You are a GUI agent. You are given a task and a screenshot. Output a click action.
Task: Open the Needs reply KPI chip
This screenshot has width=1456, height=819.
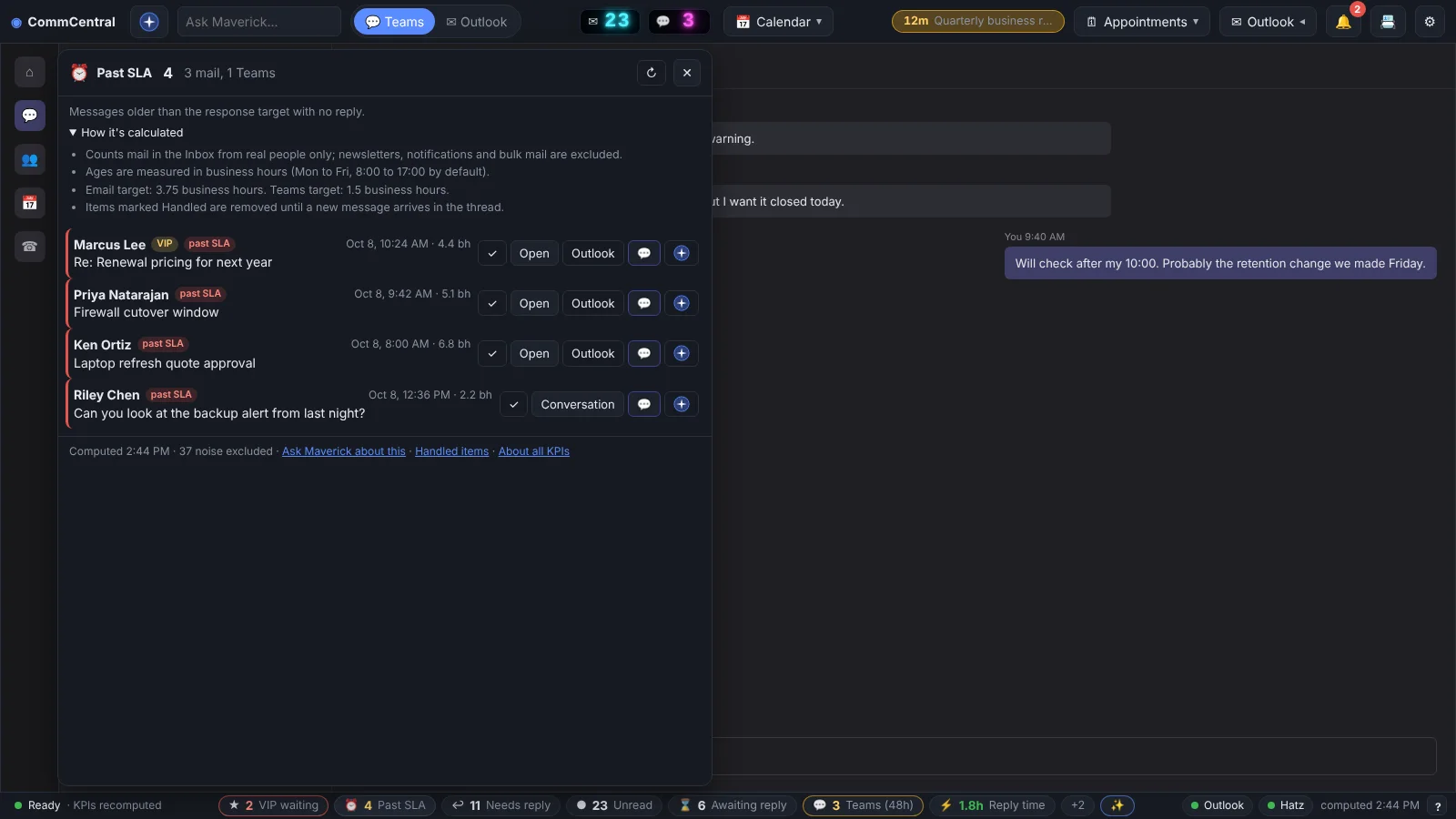click(501, 805)
